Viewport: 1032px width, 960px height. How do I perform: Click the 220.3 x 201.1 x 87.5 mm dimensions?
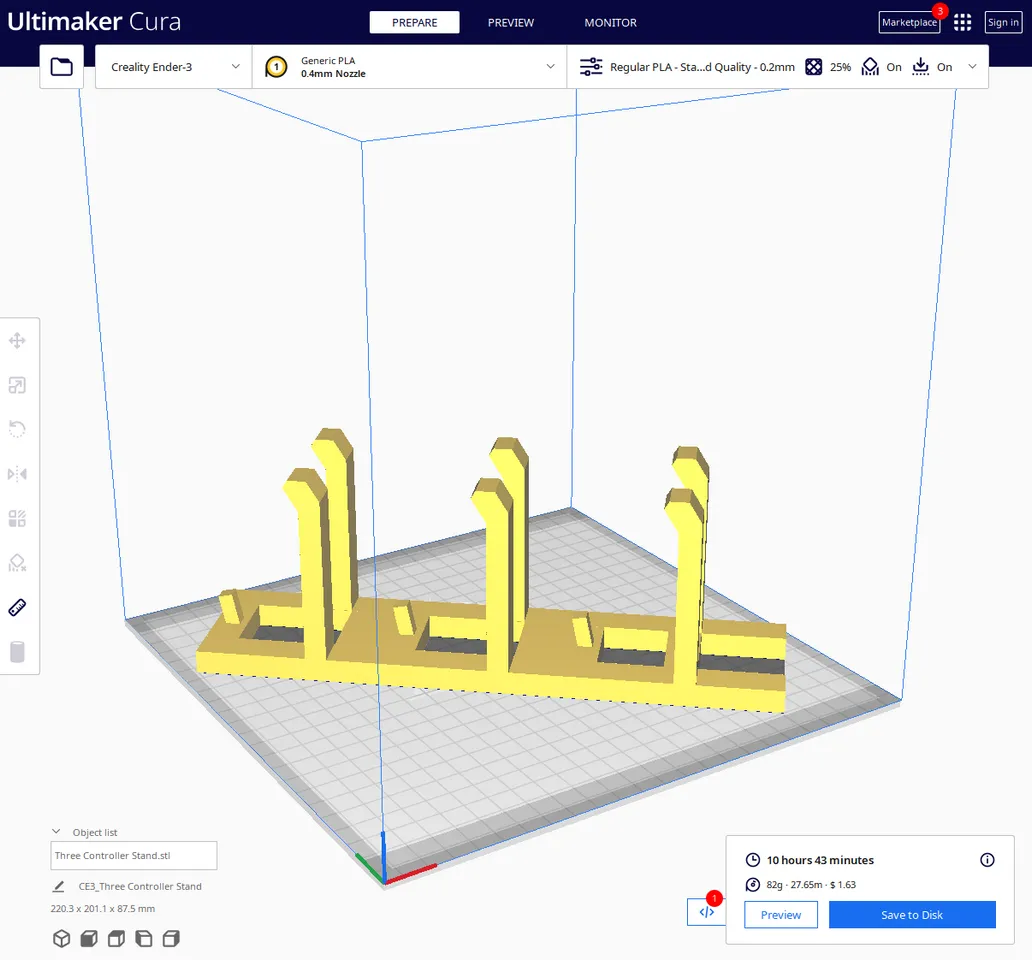[103, 909]
